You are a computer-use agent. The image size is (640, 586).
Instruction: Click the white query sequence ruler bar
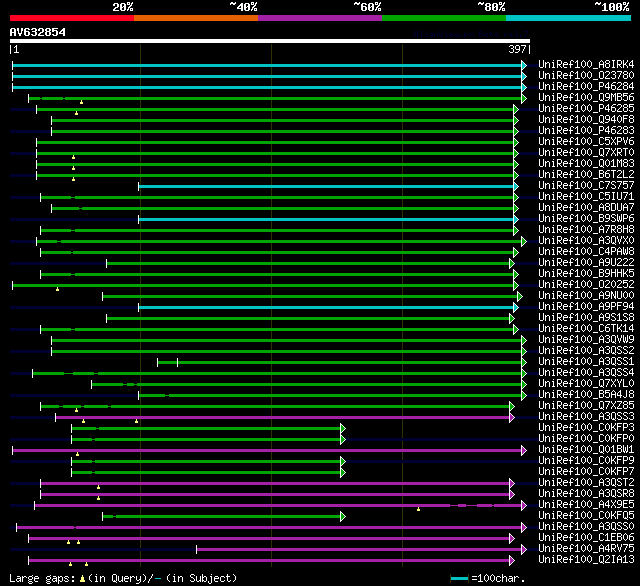click(269, 41)
